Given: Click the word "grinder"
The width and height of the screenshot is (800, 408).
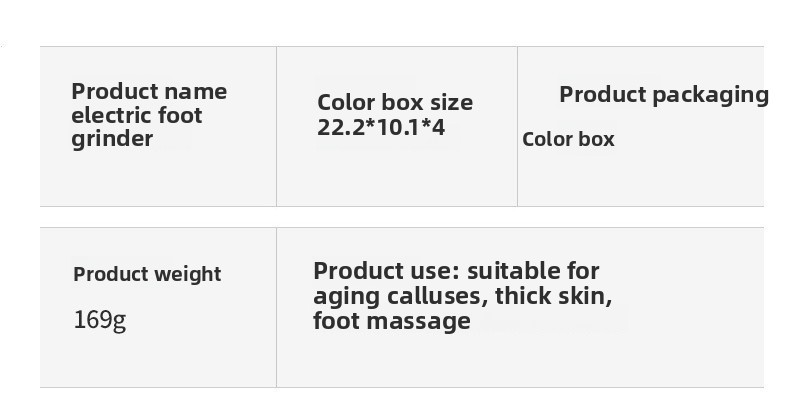Looking at the screenshot, I should point(112,138).
